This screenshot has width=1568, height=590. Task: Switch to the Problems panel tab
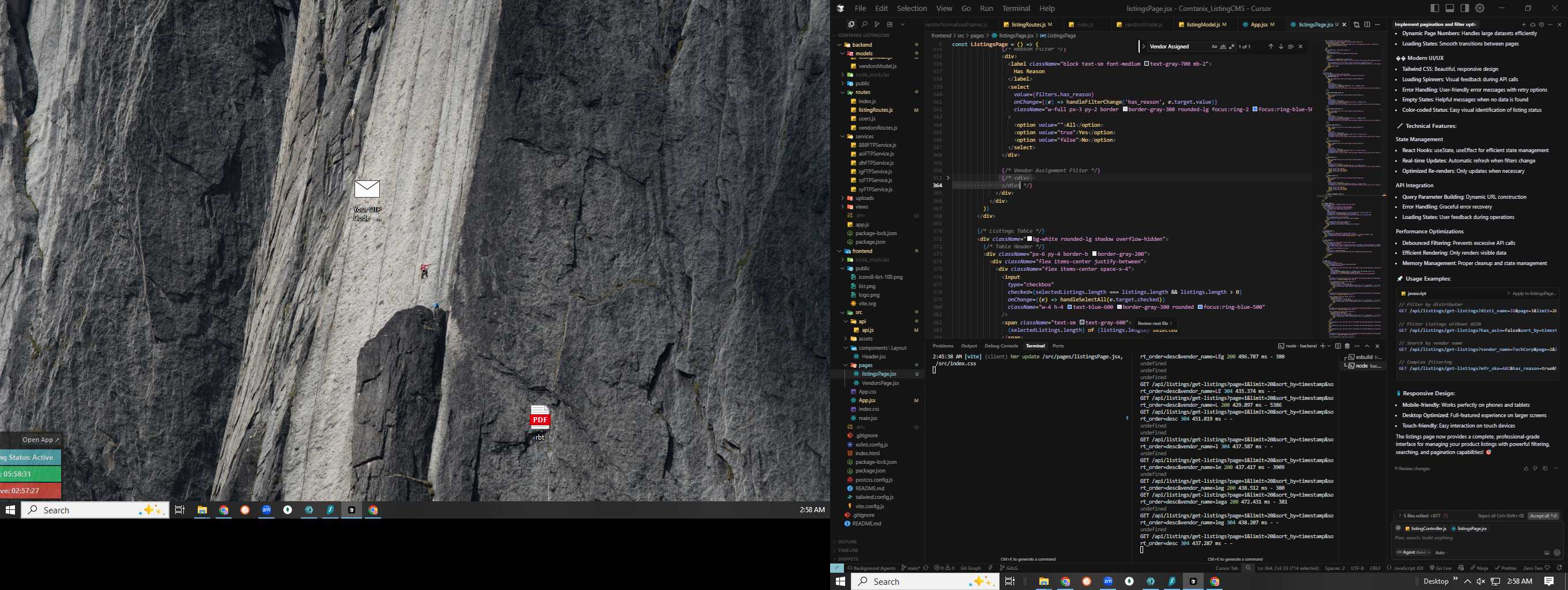click(x=943, y=346)
